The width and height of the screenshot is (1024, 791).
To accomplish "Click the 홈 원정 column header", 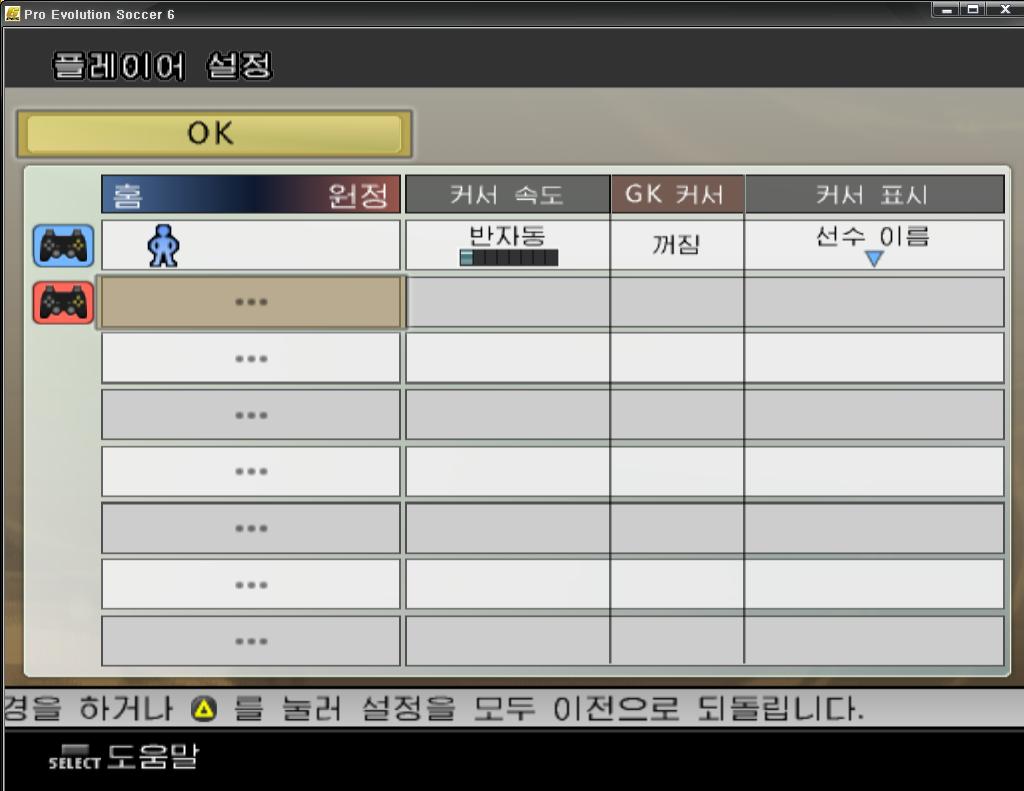I will 251,194.
